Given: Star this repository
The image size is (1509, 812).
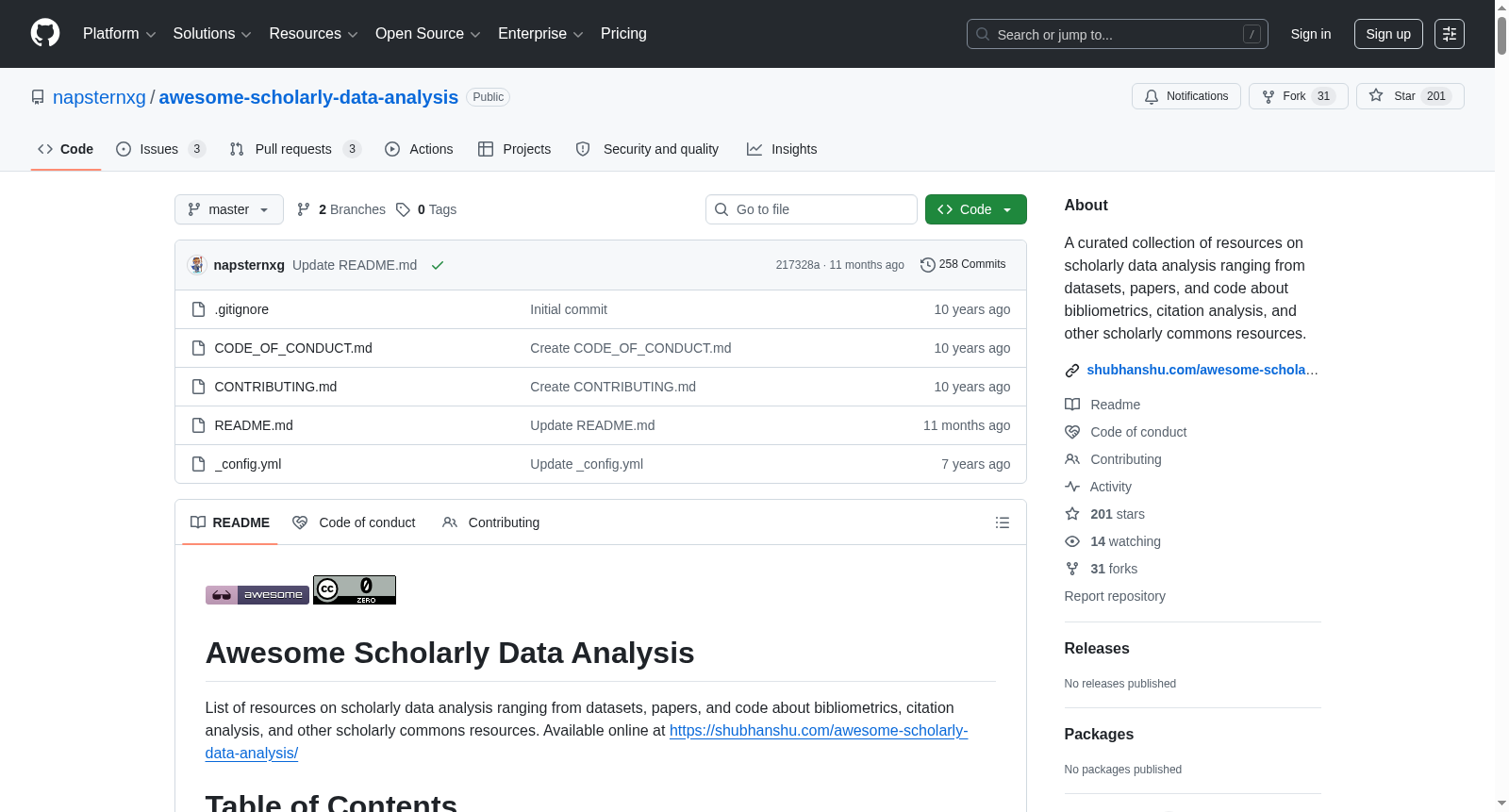Looking at the screenshot, I should pos(1410,96).
